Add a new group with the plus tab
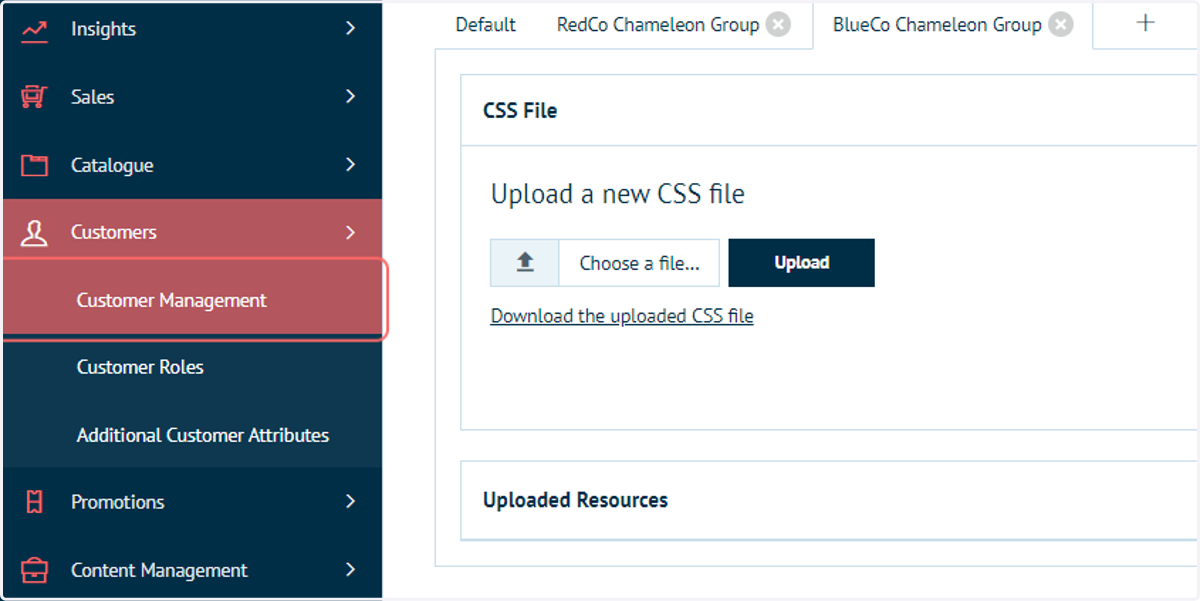Viewport: 1200px width, 601px height. click(x=1146, y=23)
